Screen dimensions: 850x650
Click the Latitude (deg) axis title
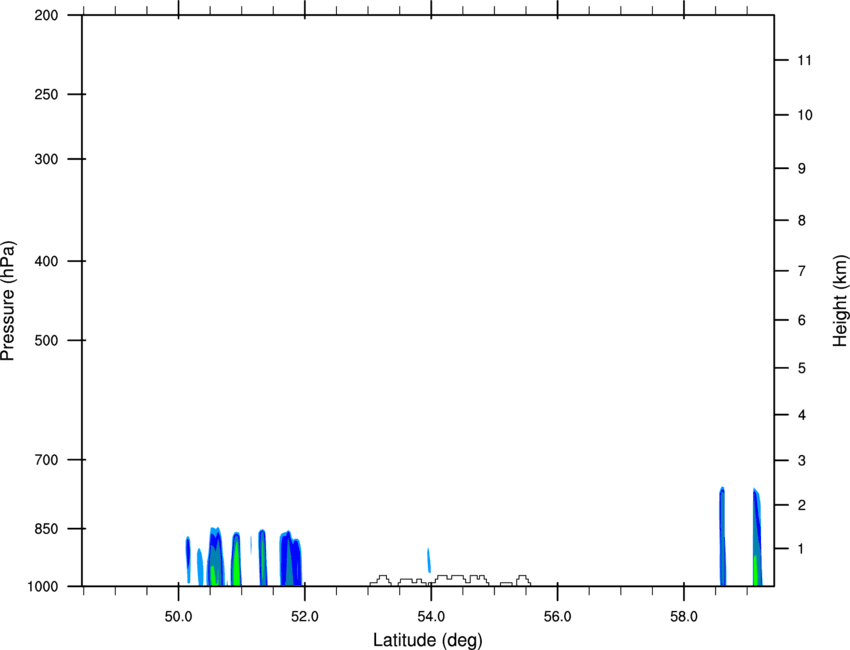(x=427, y=640)
